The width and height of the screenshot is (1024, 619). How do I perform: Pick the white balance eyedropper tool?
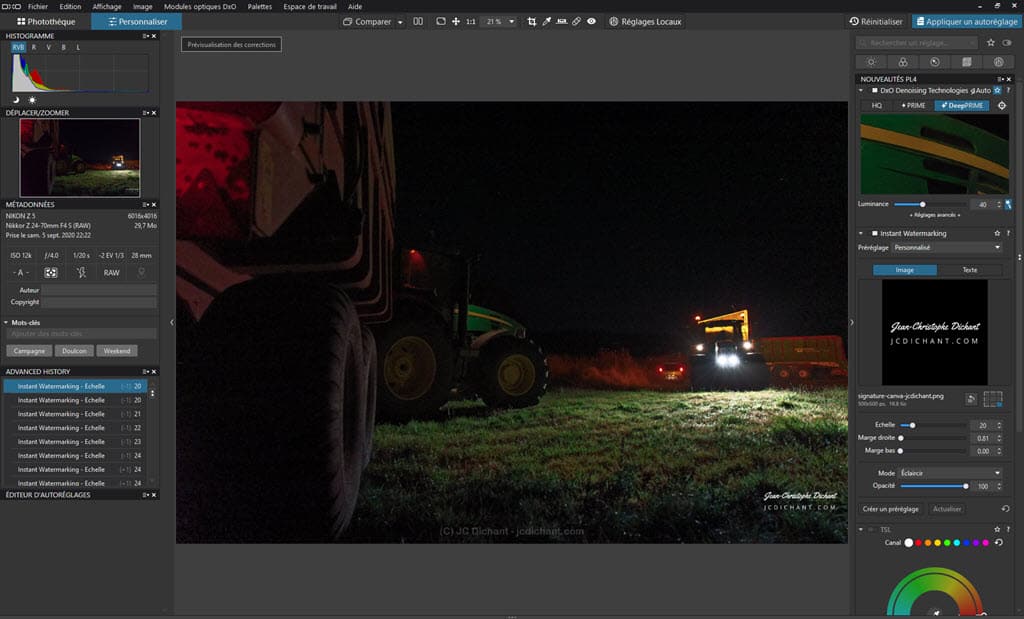[x=547, y=22]
